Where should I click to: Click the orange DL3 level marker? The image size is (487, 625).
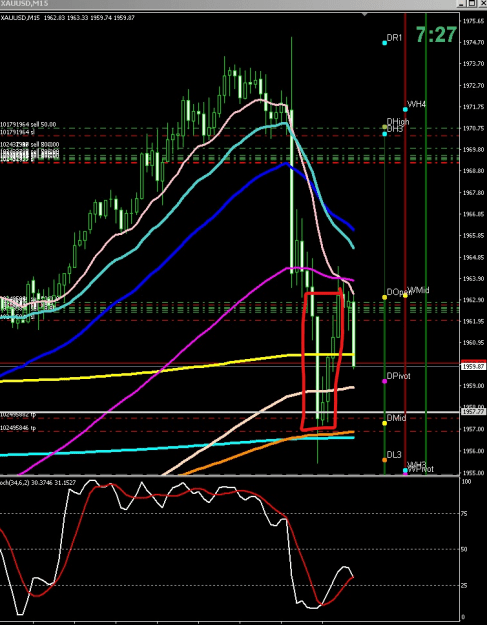(x=385, y=460)
